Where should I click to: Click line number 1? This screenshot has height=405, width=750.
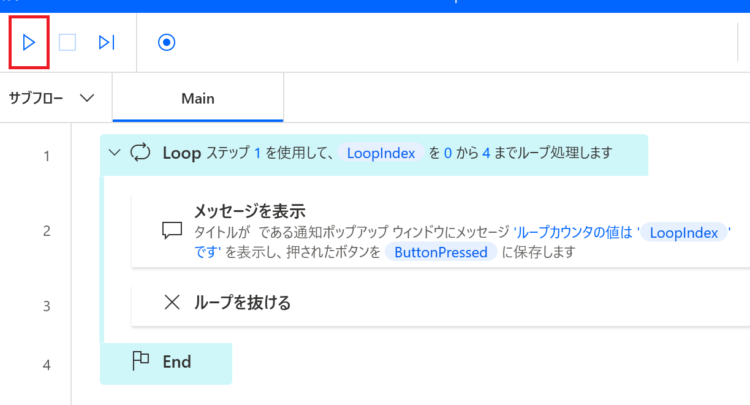(x=46, y=156)
